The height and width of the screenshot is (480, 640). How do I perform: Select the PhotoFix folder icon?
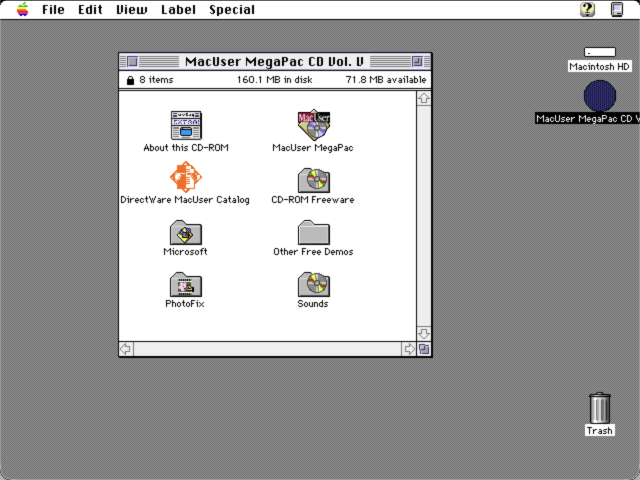(x=186, y=284)
